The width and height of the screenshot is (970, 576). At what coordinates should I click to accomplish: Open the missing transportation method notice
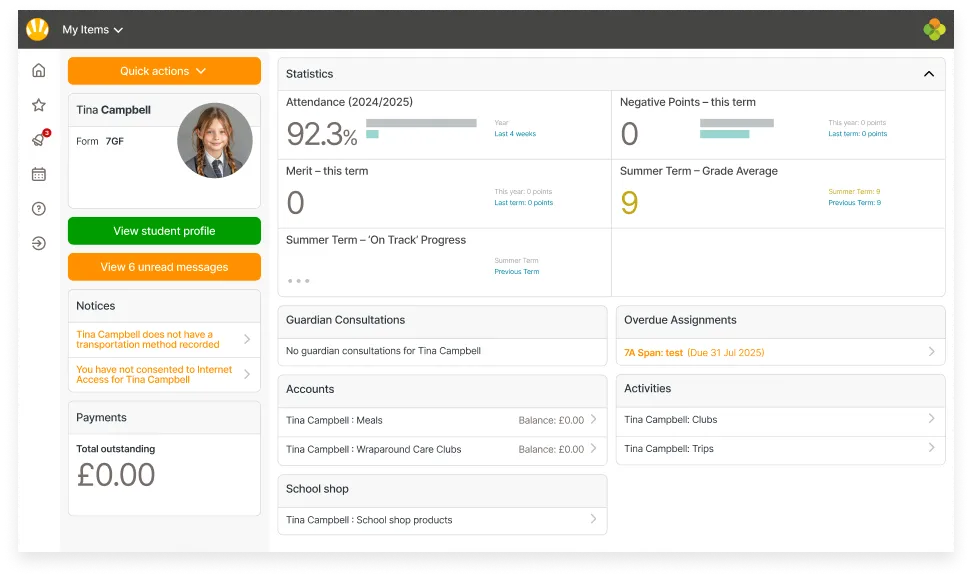pyautogui.click(x=164, y=340)
